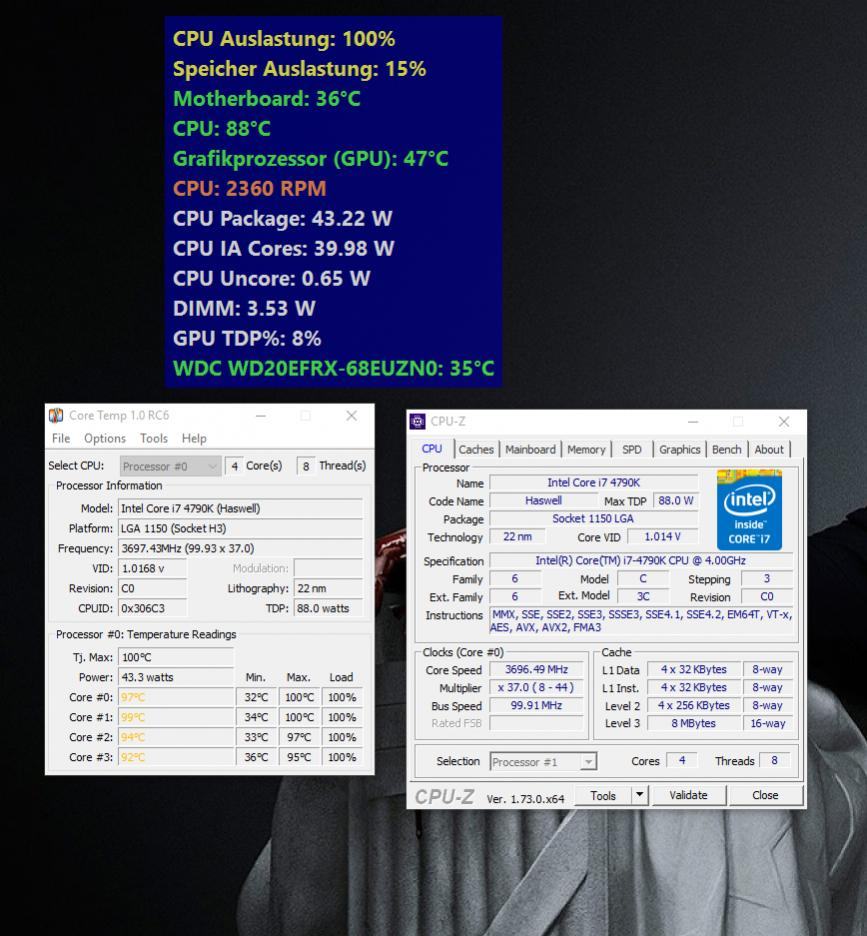Minimize the Core Temp window
The image size is (867, 936).
(x=261, y=415)
